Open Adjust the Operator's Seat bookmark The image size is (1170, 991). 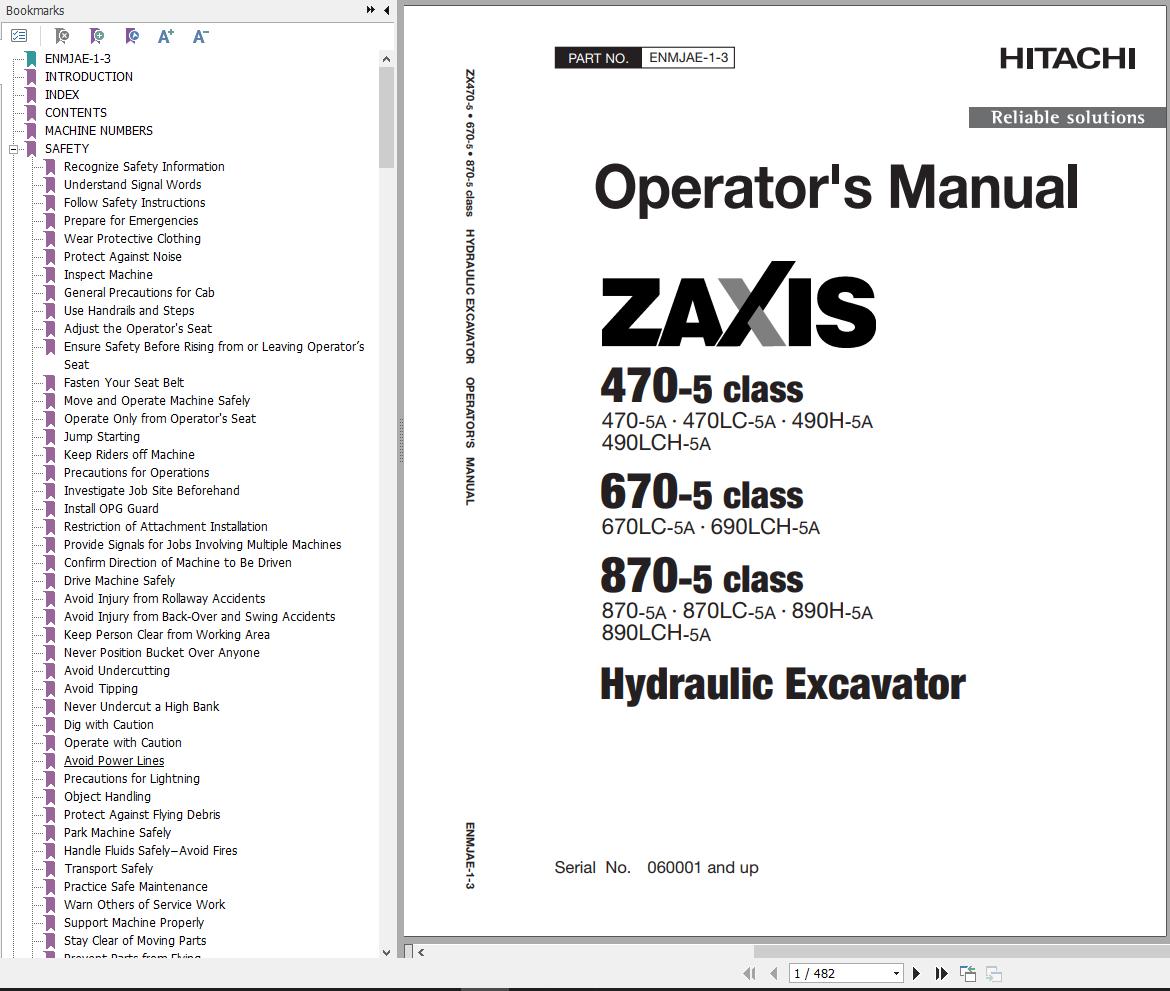(x=137, y=328)
